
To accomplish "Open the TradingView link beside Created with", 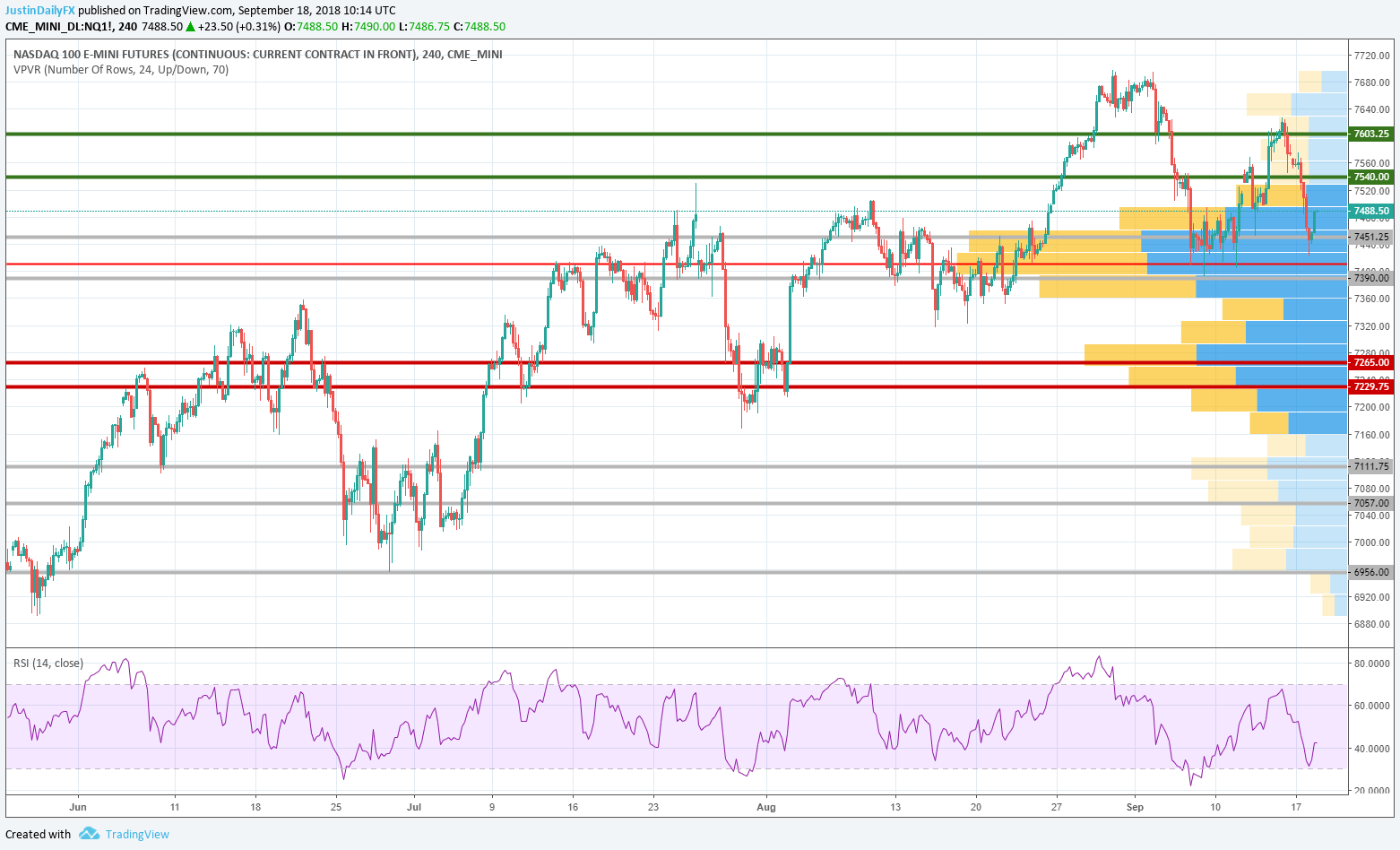I will coord(137,834).
